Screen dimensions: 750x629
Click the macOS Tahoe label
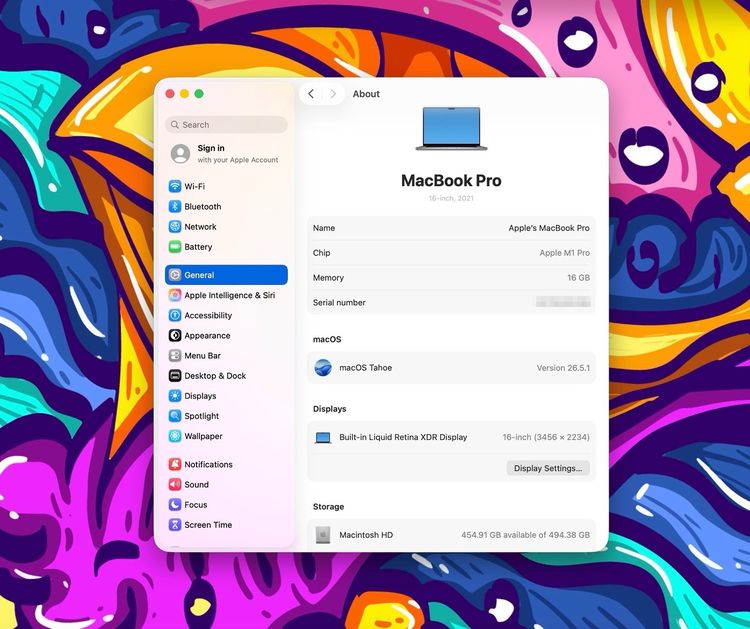(365, 367)
